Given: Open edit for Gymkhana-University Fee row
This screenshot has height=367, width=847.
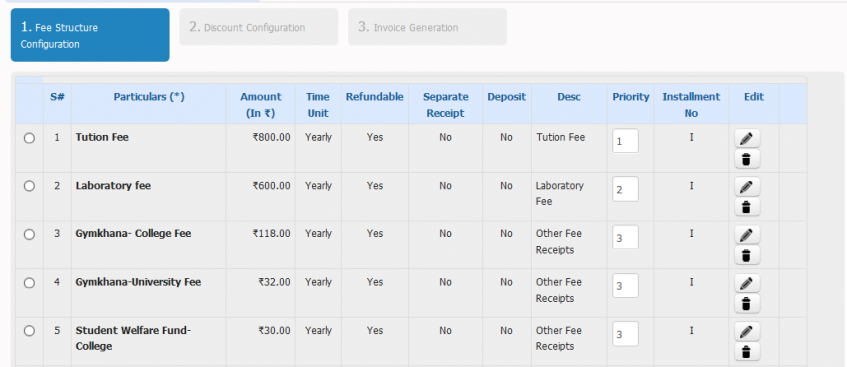Looking at the screenshot, I should (747, 283).
